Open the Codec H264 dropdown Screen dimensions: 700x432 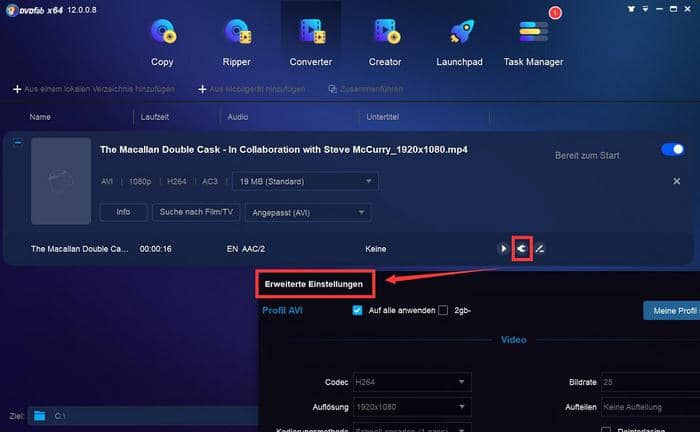[412, 382]
